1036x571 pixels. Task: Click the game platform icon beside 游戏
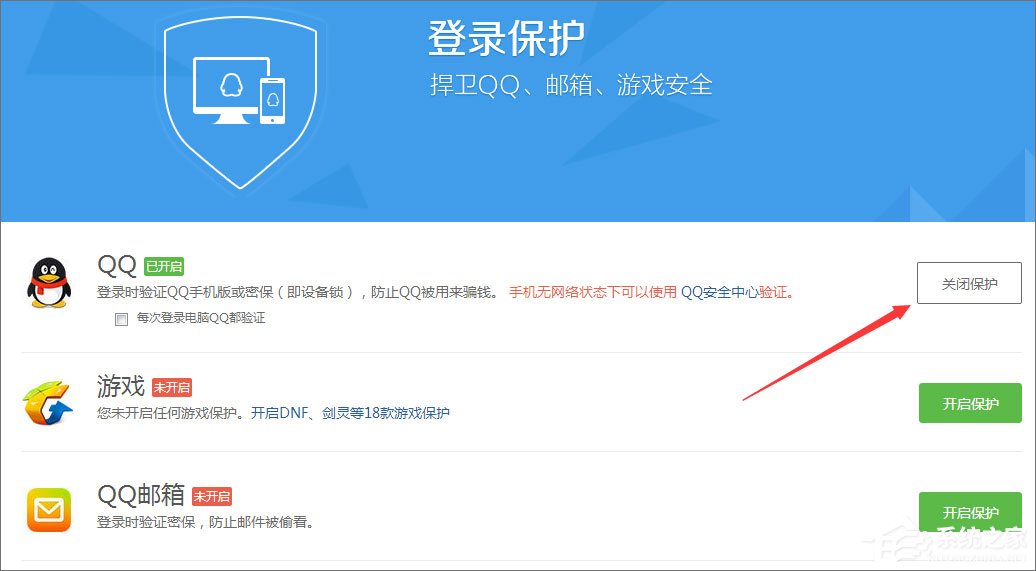click(x=47, y=402)
